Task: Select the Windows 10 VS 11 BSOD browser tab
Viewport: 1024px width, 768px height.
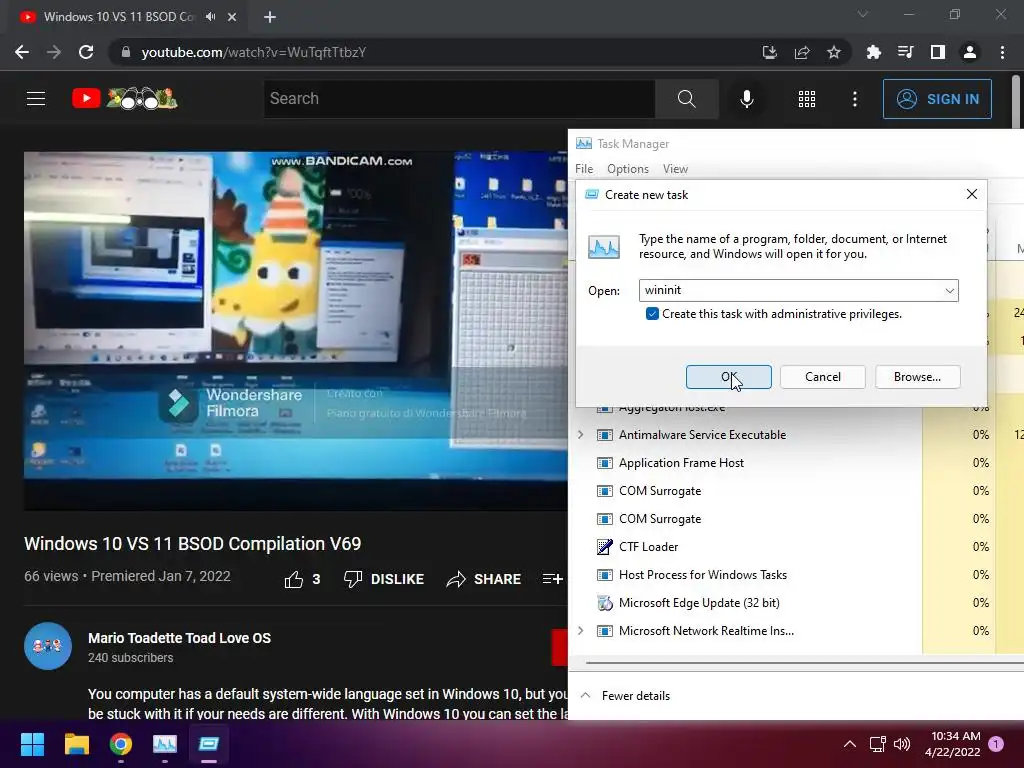Action: [118, 17]
